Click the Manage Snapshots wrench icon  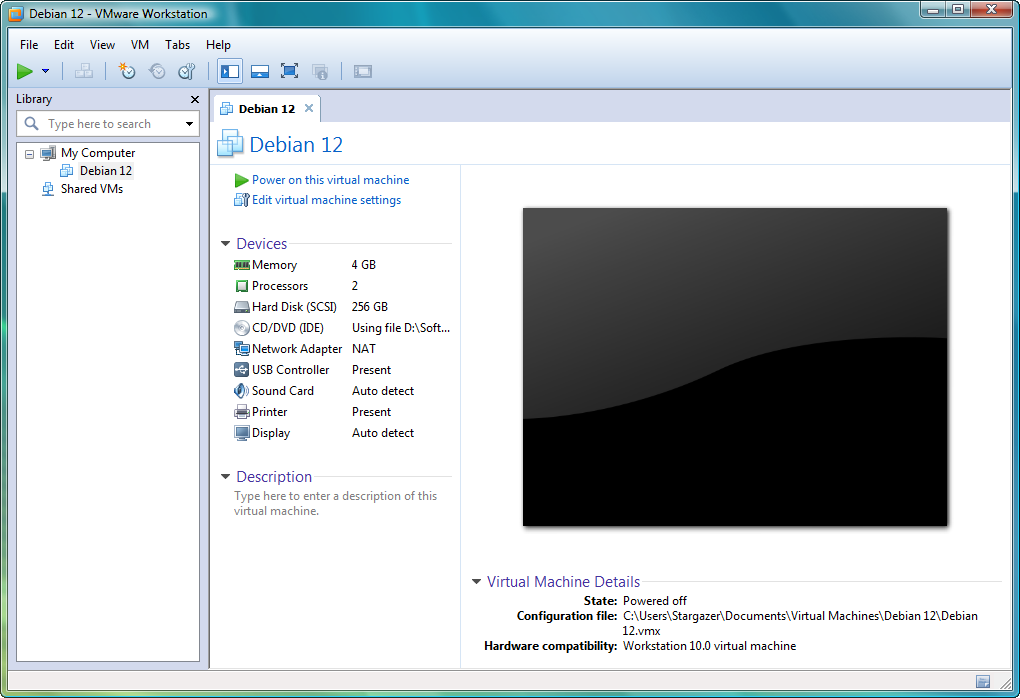point(186,71)
